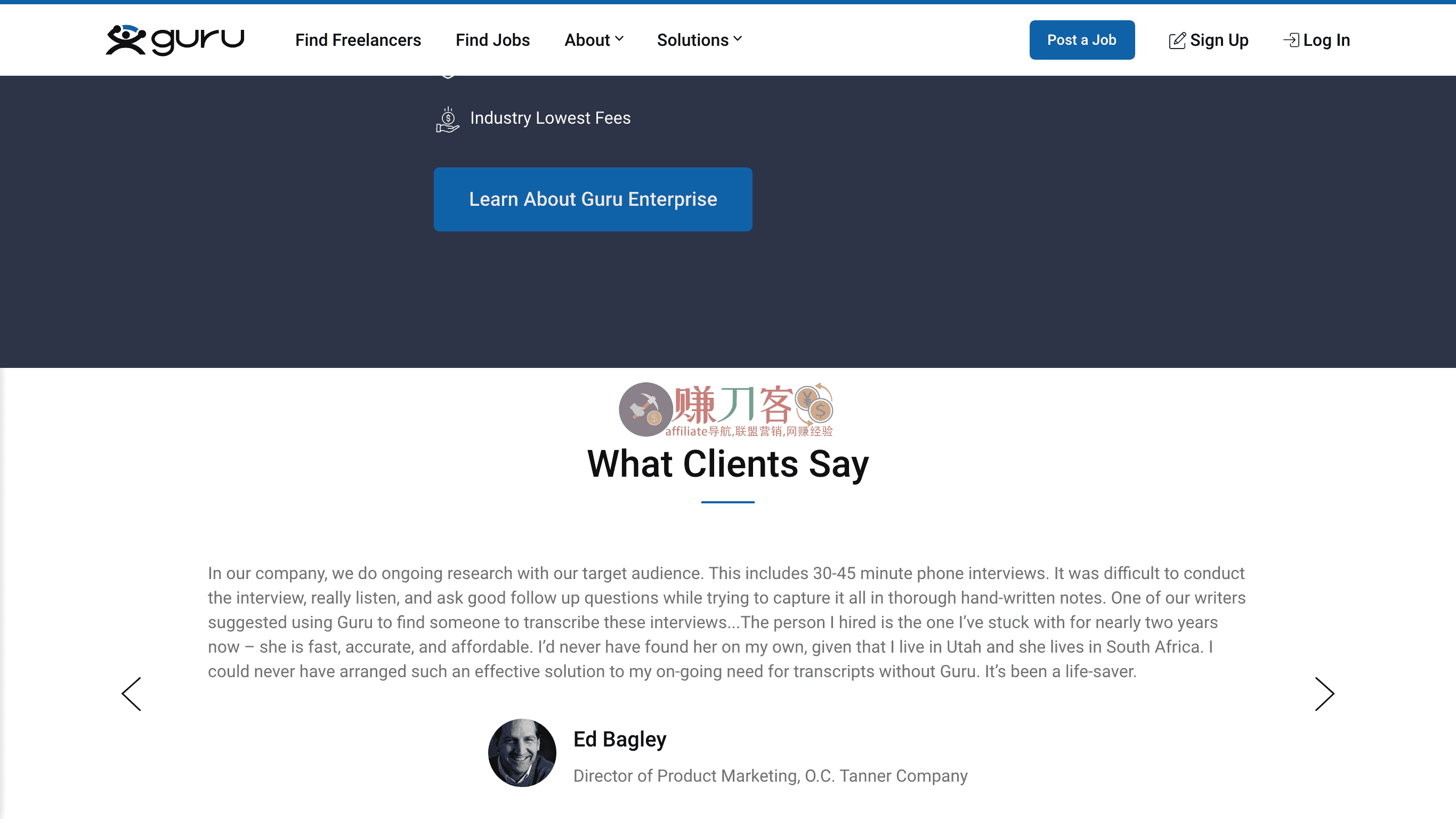Show next testimonial with right arrow
1456x819 pixels.
tap(1324, 694)
